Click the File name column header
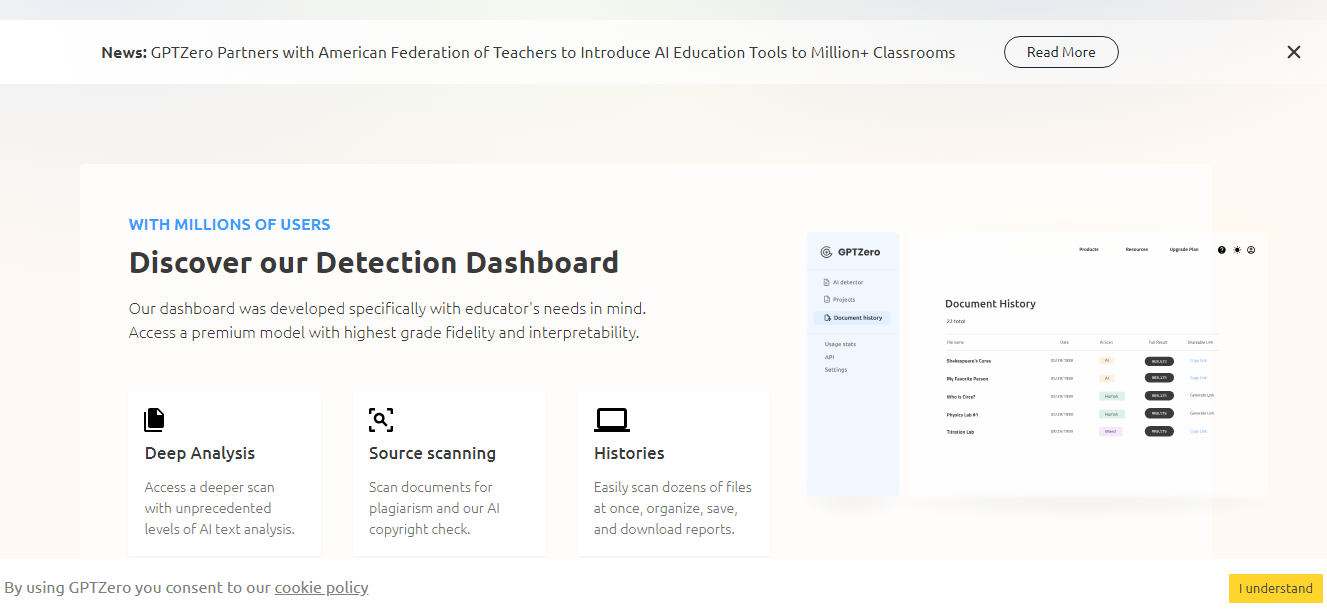This screenshot has width=1327, height=610. pyautogui.click(x=955, y=342)
